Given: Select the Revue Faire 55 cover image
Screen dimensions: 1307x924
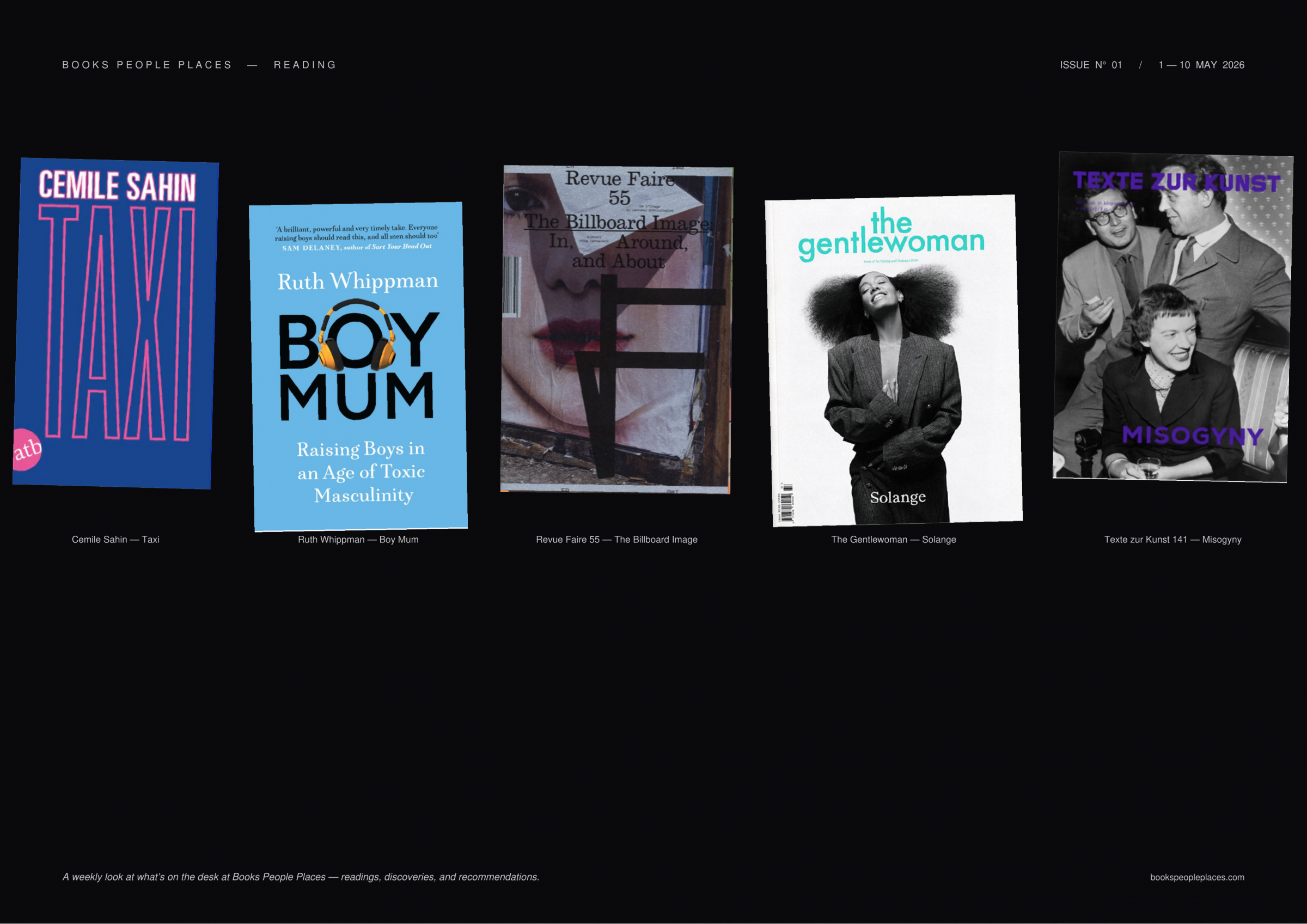Looking at the screenshot, I should click(x=616, y=329).
